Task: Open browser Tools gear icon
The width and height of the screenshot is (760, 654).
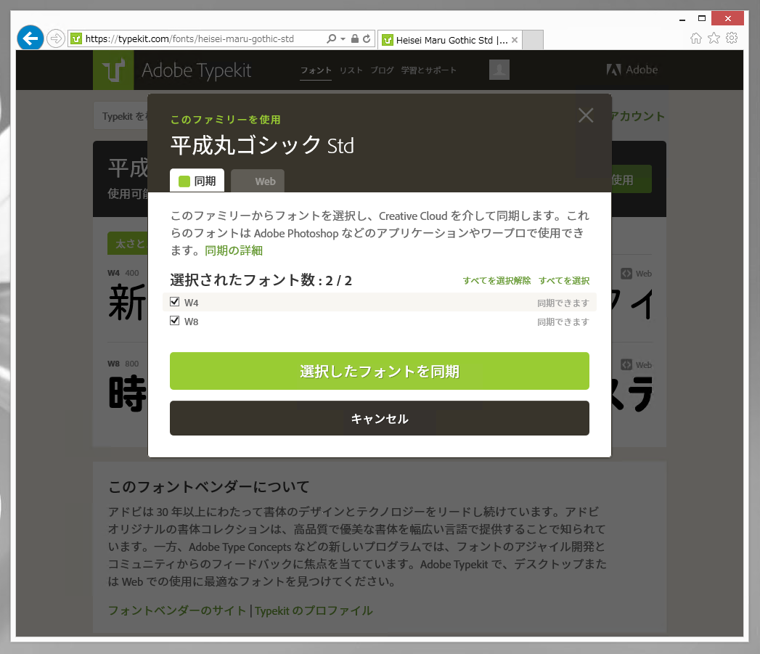Action: 732,38
